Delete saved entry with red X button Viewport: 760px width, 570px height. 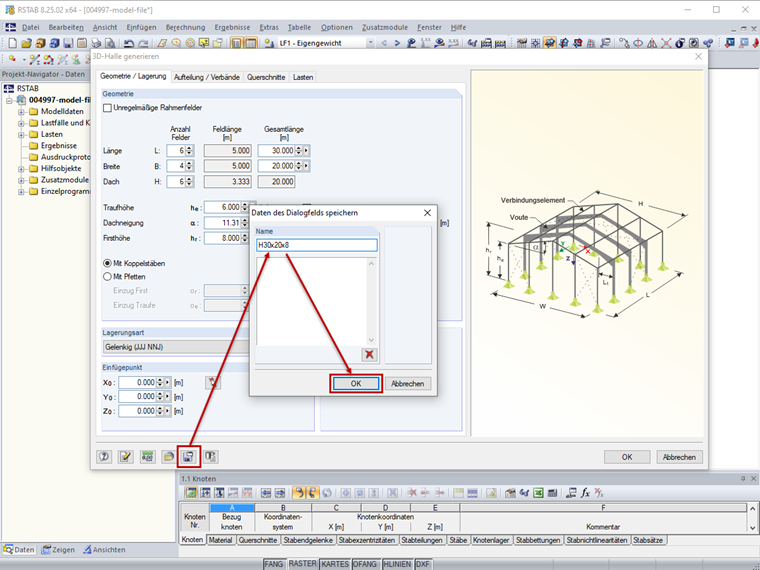point(369,354)
